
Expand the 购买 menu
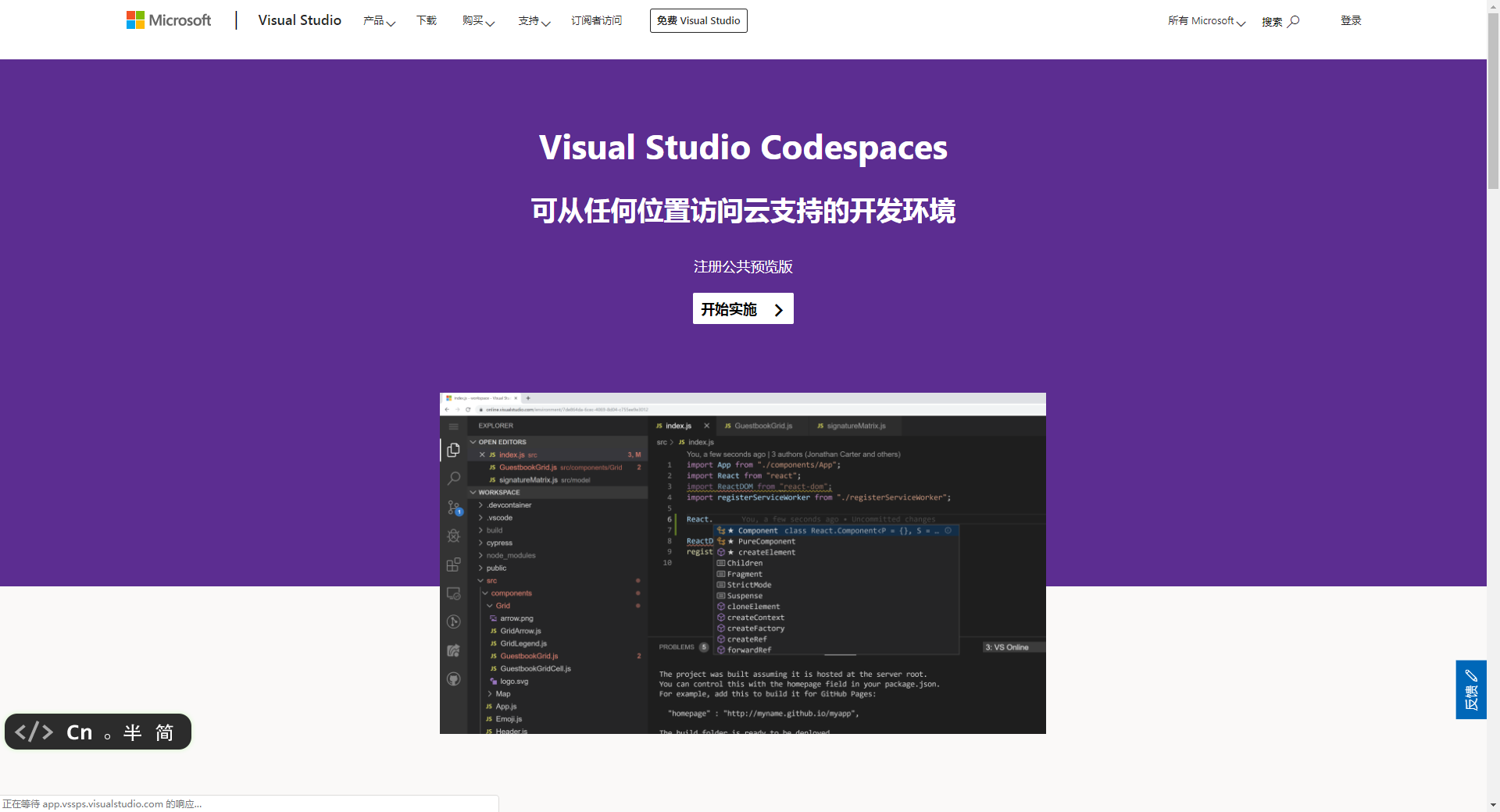pyautogui.click(x=478, y=21)
